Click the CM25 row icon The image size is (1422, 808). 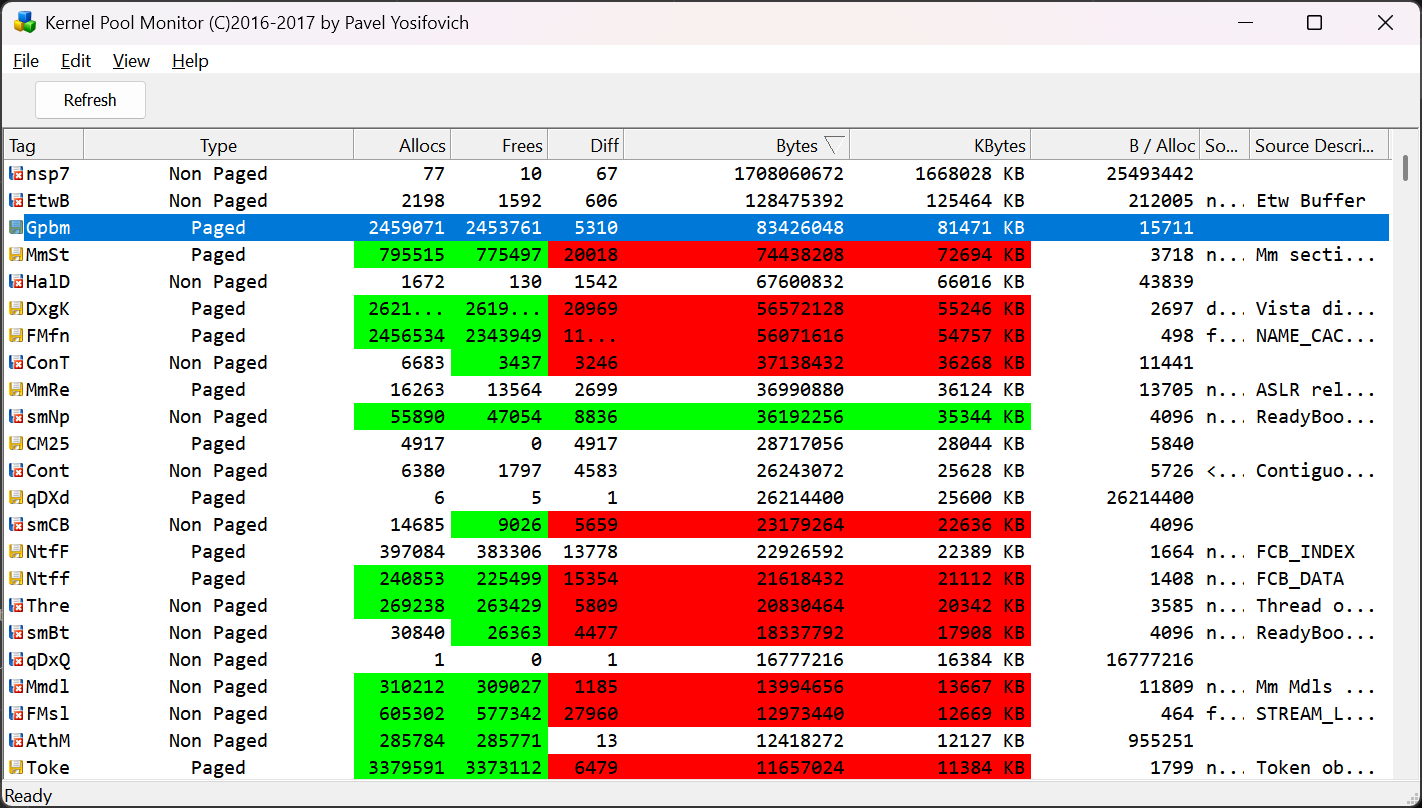click(x=16, y=444)
